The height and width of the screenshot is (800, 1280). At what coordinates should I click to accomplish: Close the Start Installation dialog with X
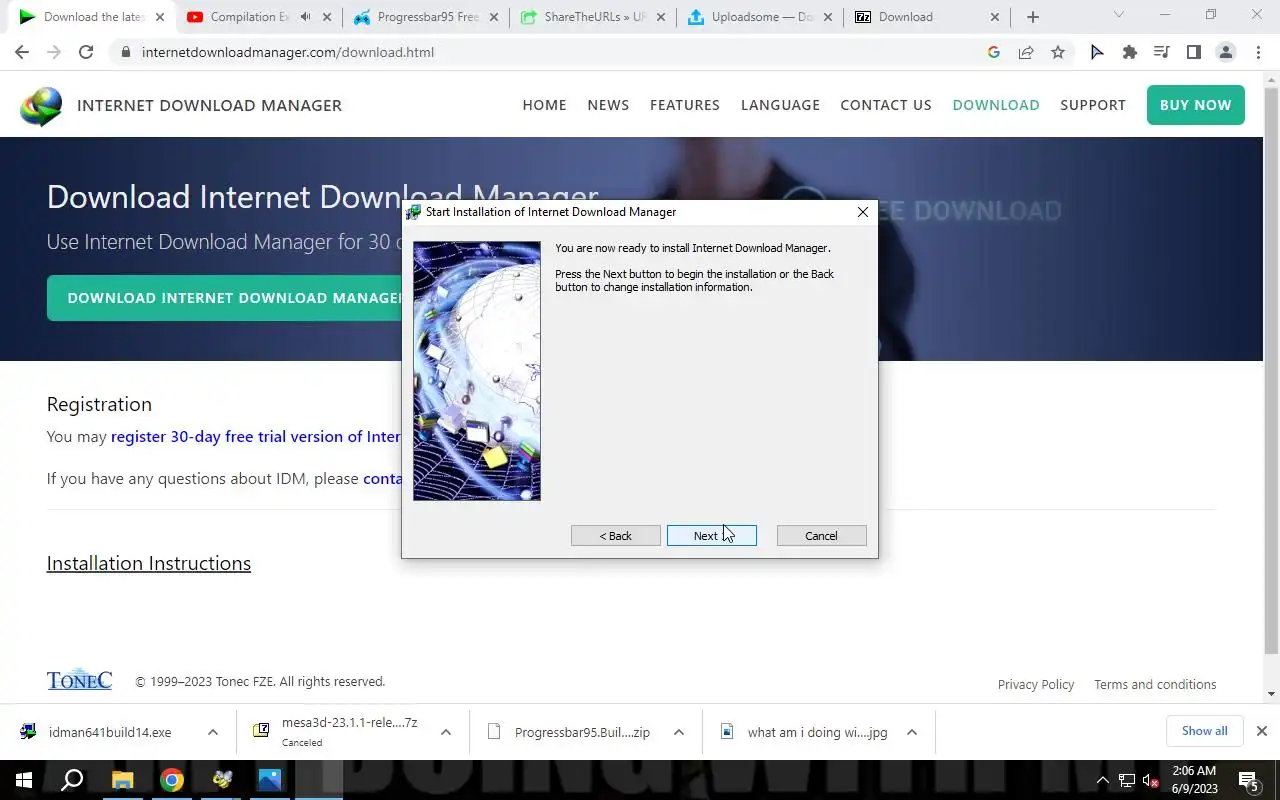tap(862, 212)
